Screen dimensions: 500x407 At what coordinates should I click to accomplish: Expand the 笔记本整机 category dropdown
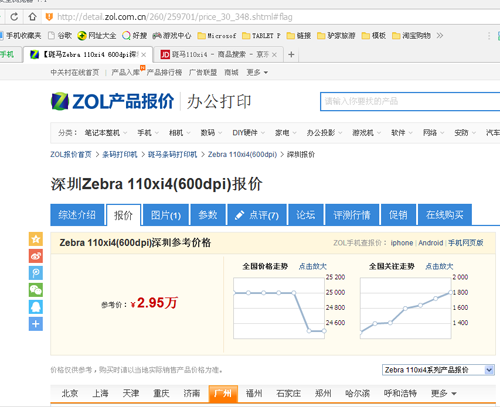(106, 133)
